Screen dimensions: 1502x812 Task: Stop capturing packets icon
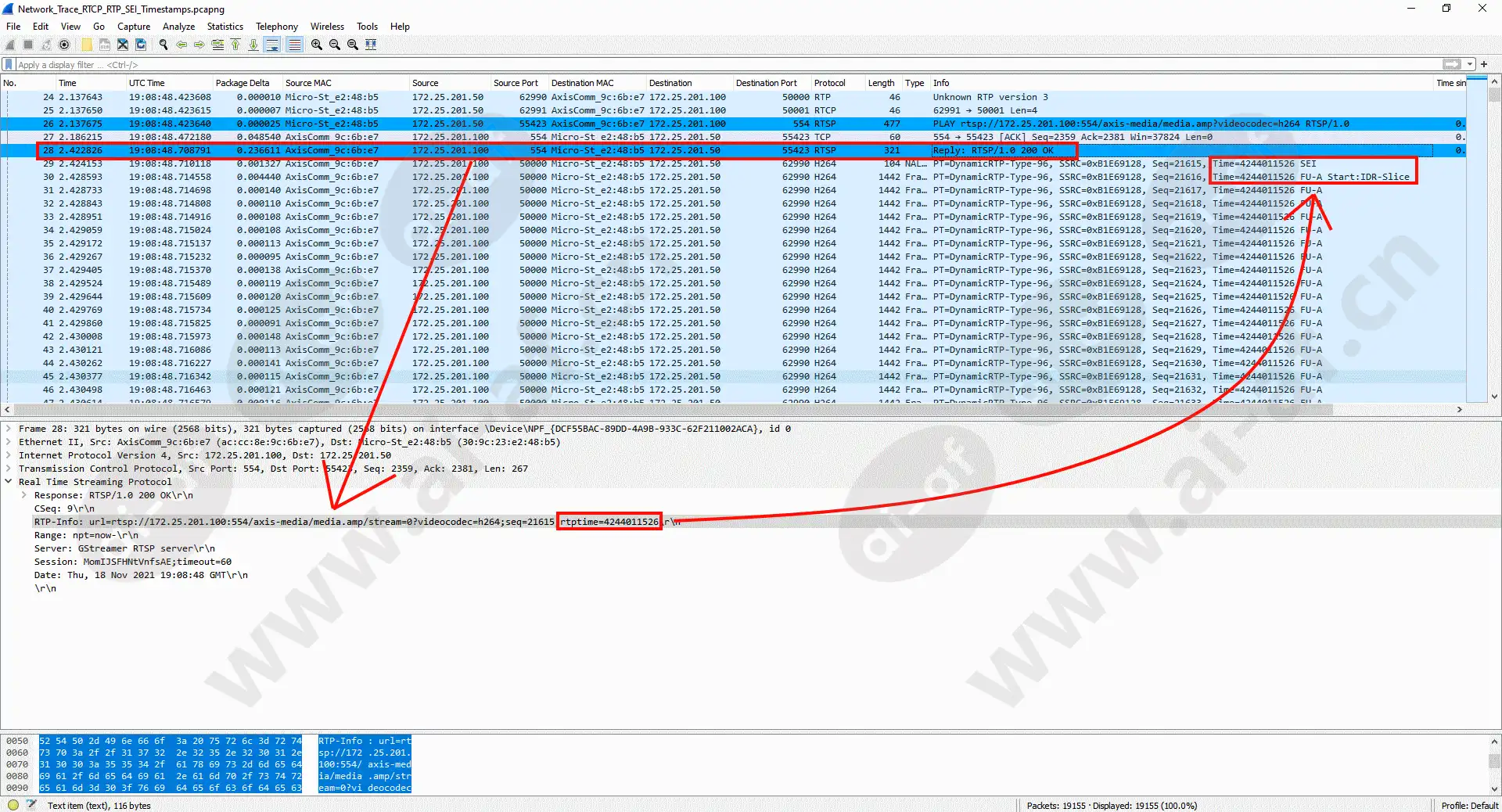[29, 45]
